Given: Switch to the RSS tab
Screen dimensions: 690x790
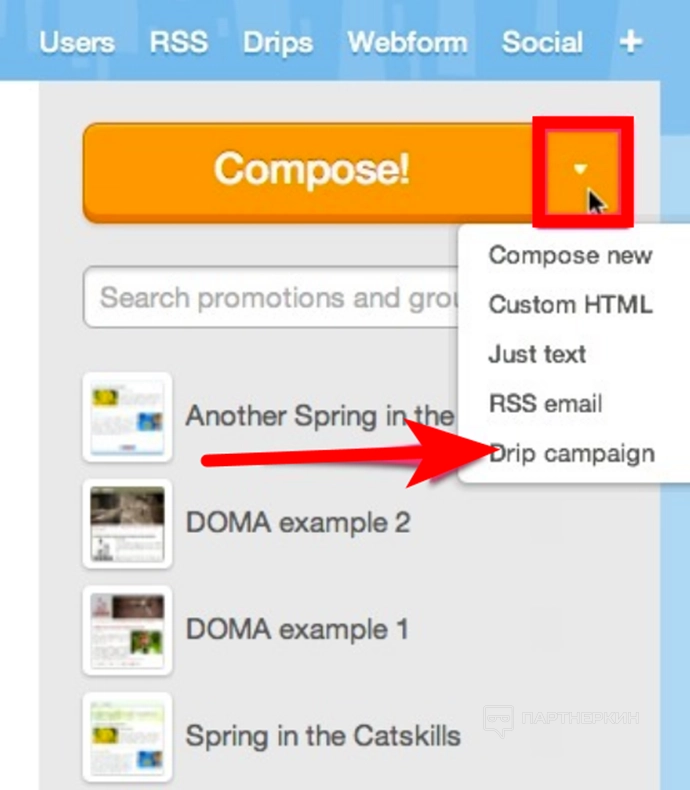Looking at the screenshot, I should [178, 43].
